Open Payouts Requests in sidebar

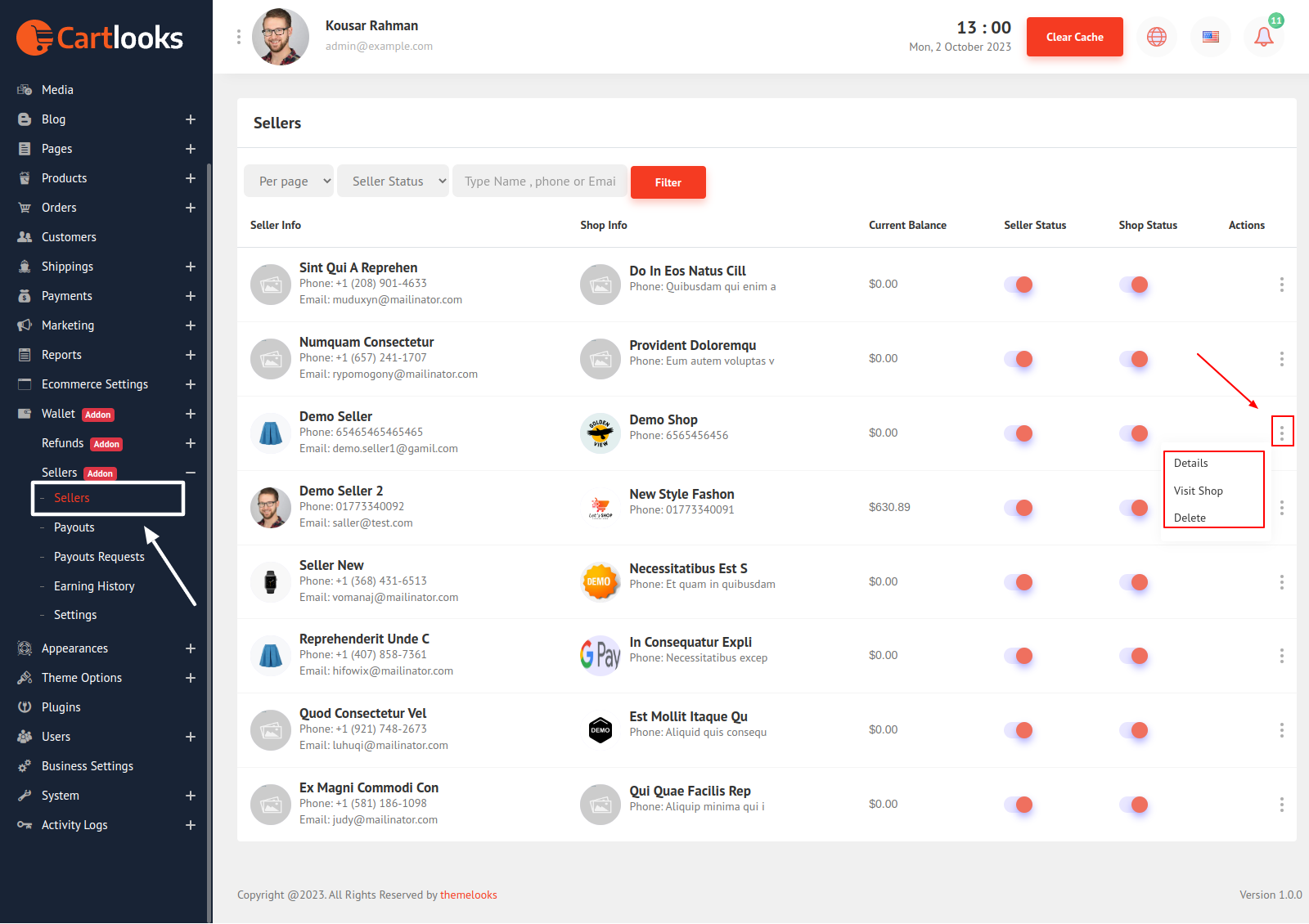tap(99, 557)
